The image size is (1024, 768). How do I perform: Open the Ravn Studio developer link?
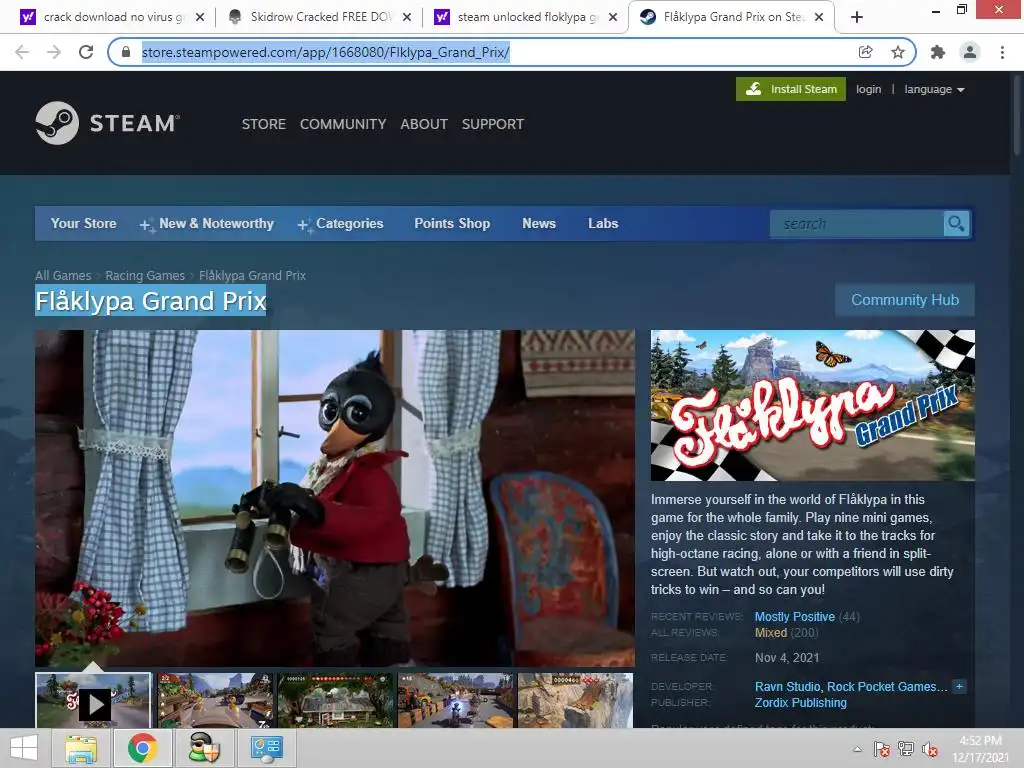click(788, 687)
